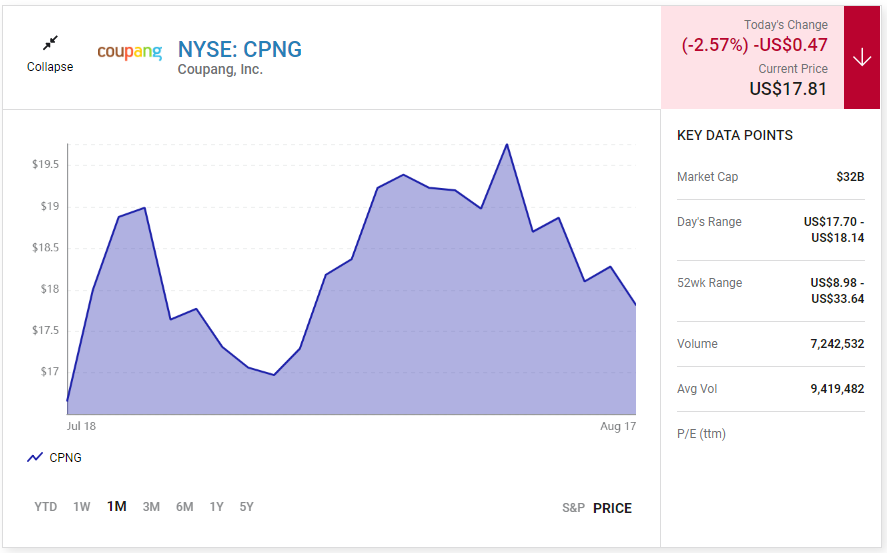Viewport: 887px width, 553px height.
Task: Toggle the CPNG series legend label
Action: tap(65, 457)
